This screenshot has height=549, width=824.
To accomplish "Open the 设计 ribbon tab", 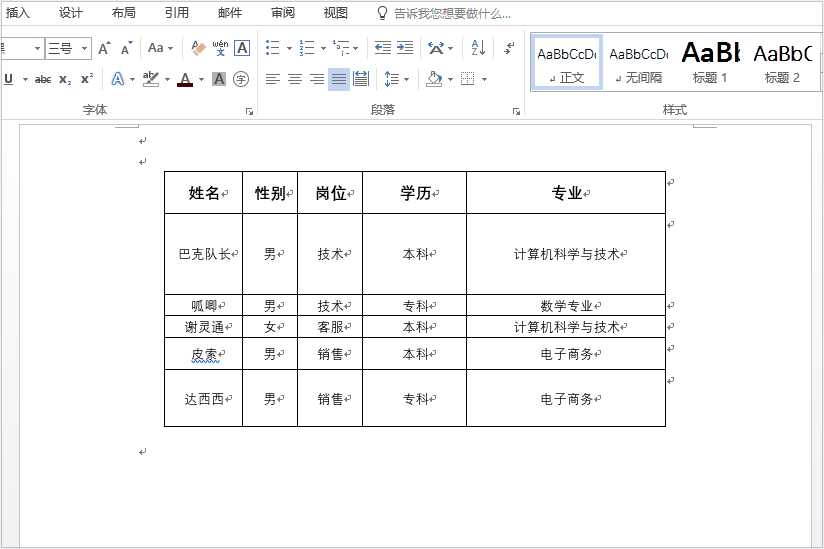I will click(x=70, y=13).
